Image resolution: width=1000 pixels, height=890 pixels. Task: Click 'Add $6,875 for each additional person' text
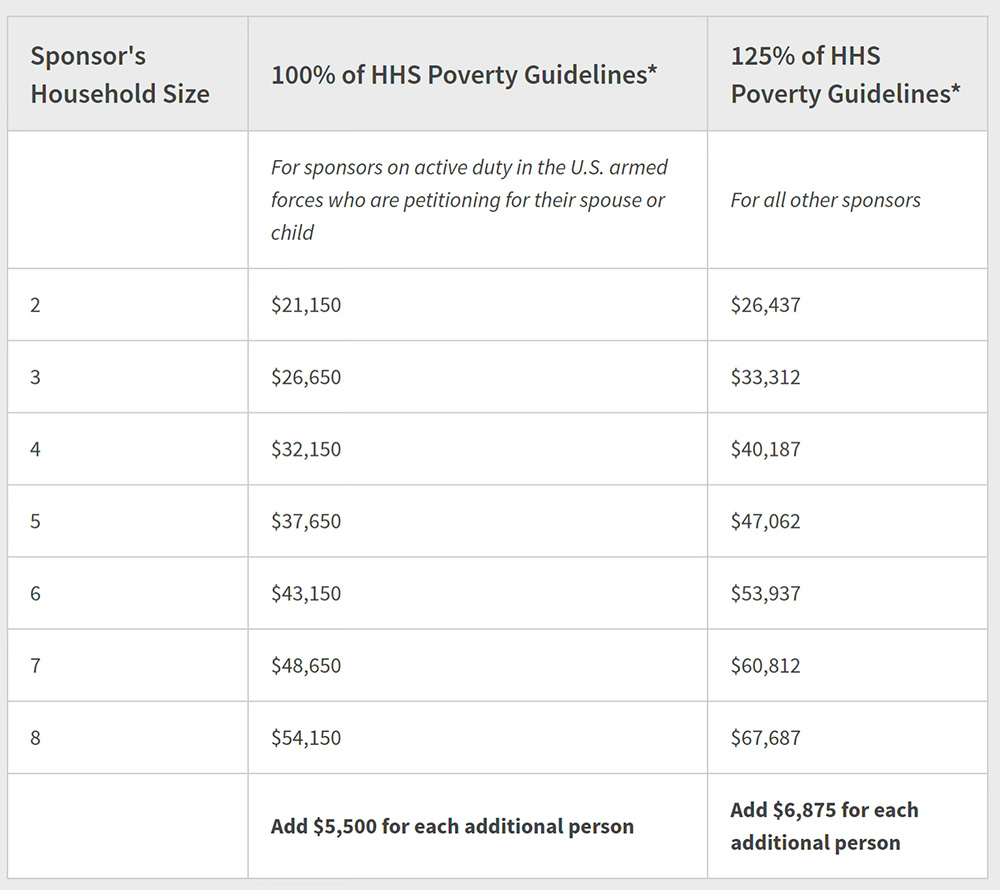(x=824, y=826)
